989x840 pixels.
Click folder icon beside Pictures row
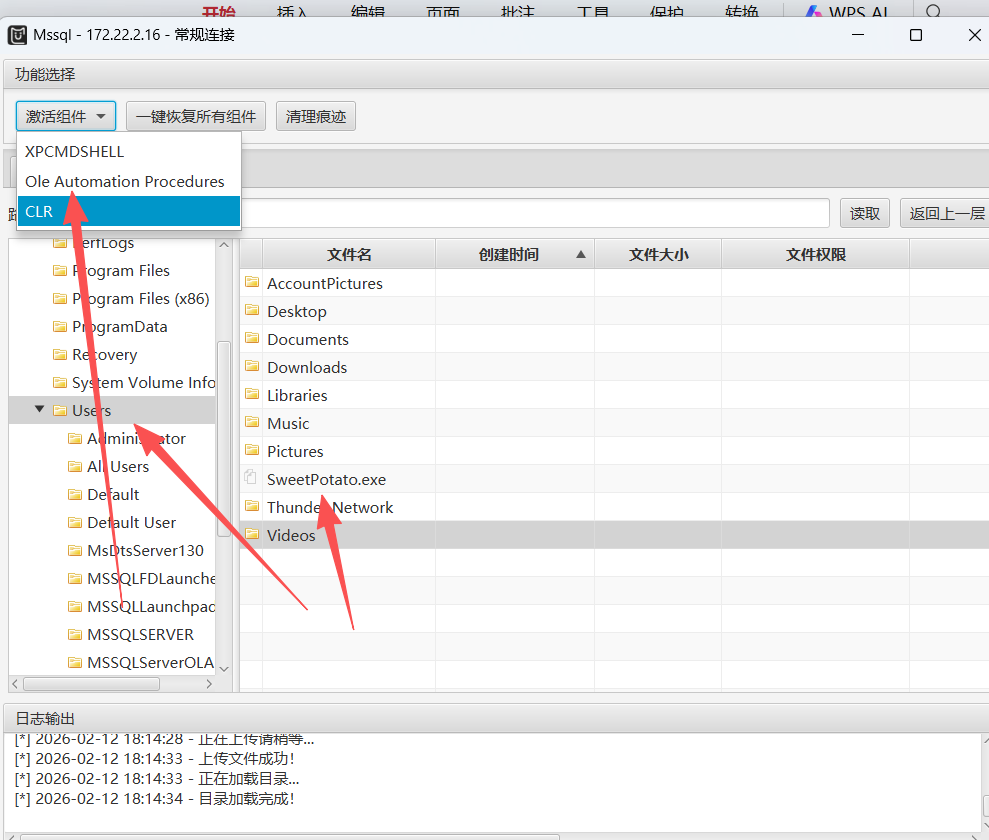252,450
